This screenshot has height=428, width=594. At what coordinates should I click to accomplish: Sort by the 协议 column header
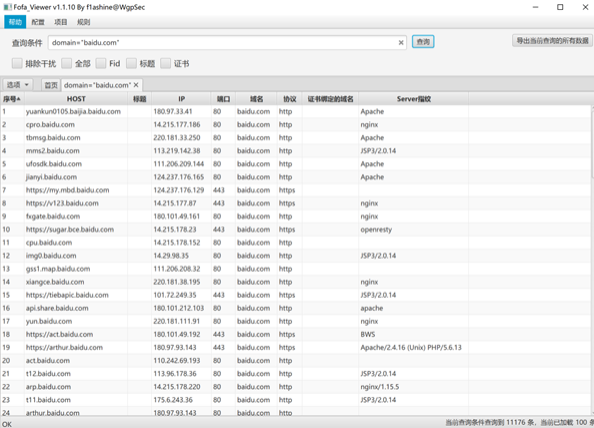pos(289,99)
